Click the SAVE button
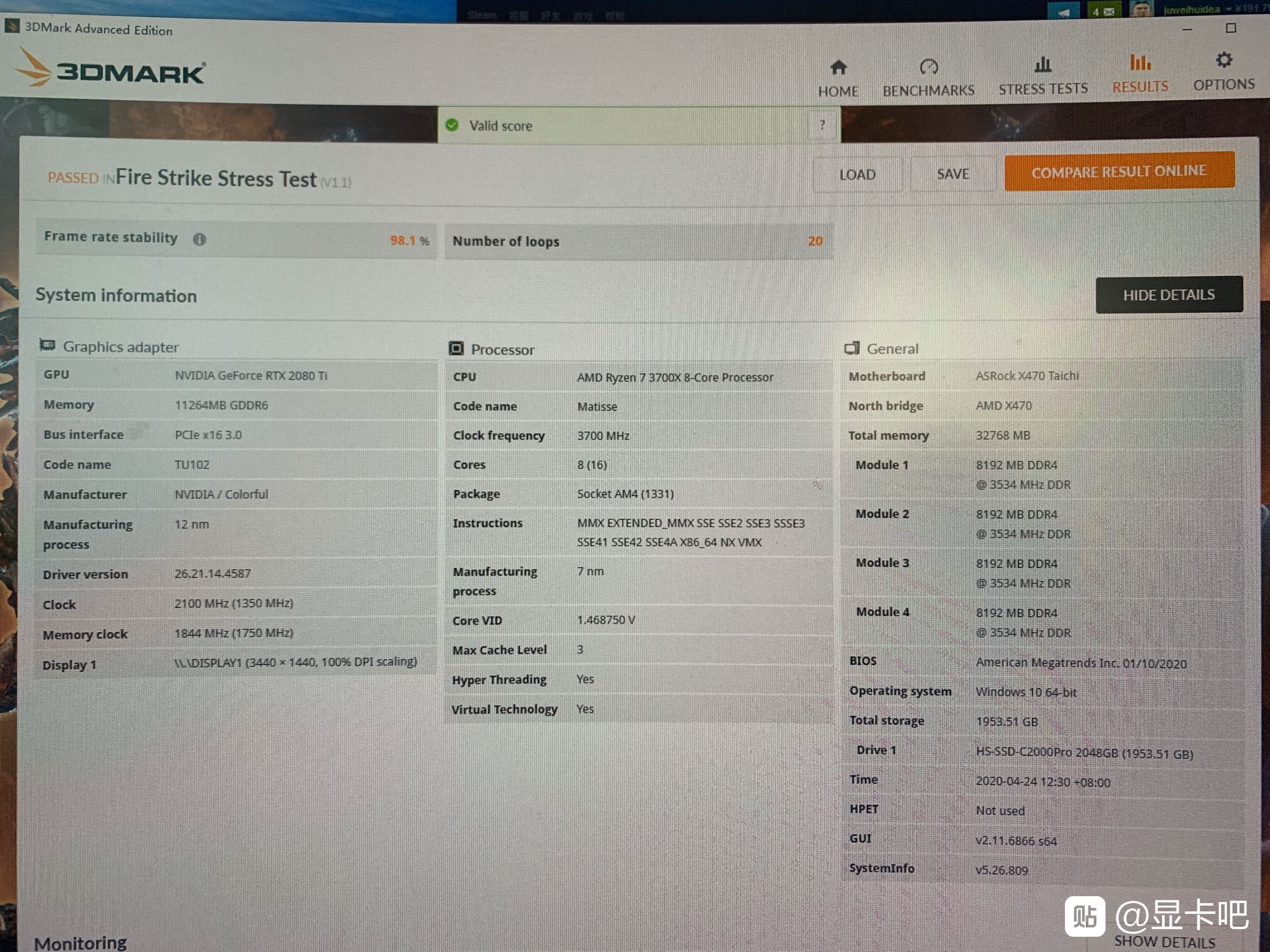 pos(953,174)
